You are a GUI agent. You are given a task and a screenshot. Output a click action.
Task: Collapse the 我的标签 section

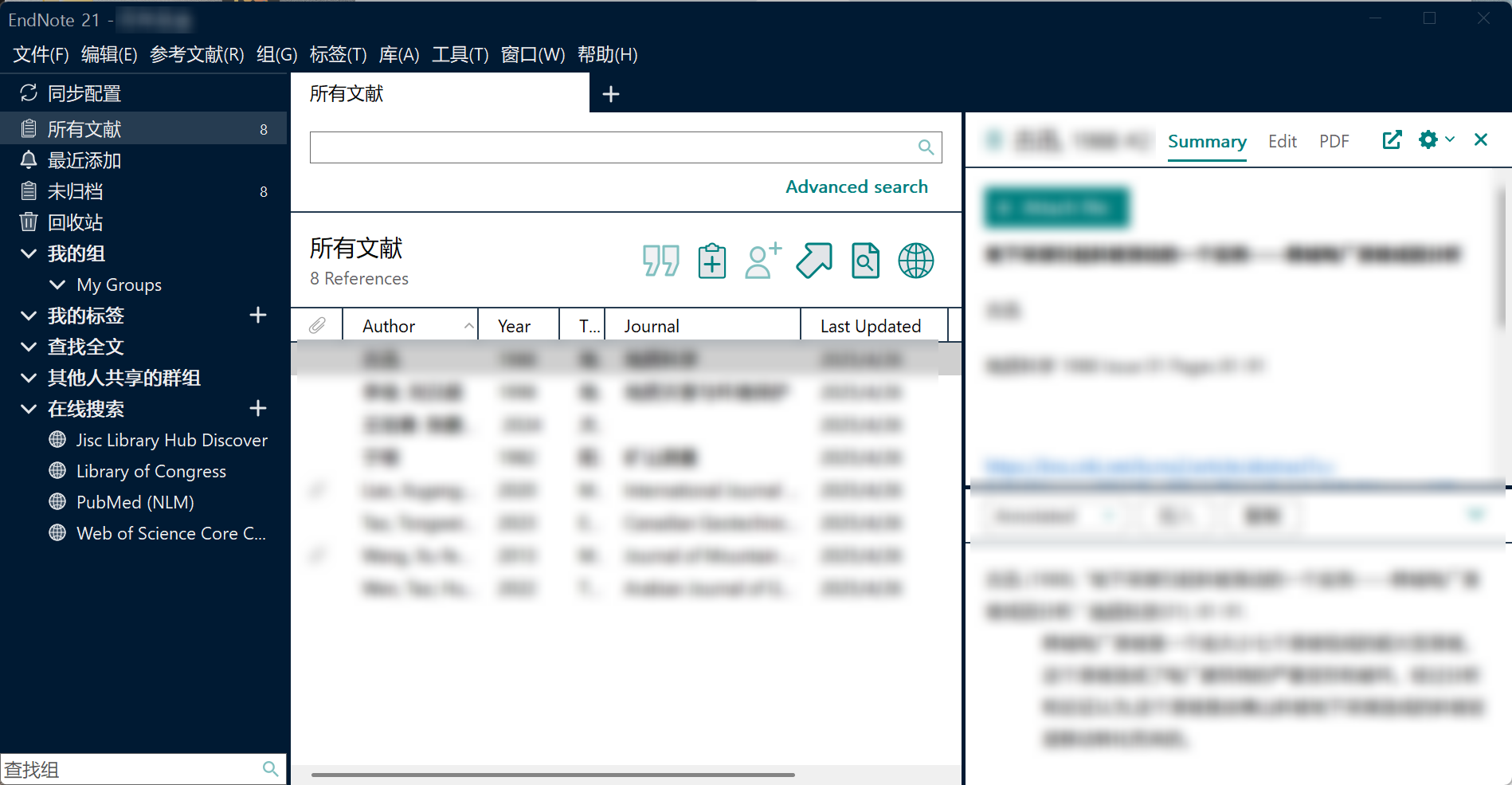click(29, 316)
